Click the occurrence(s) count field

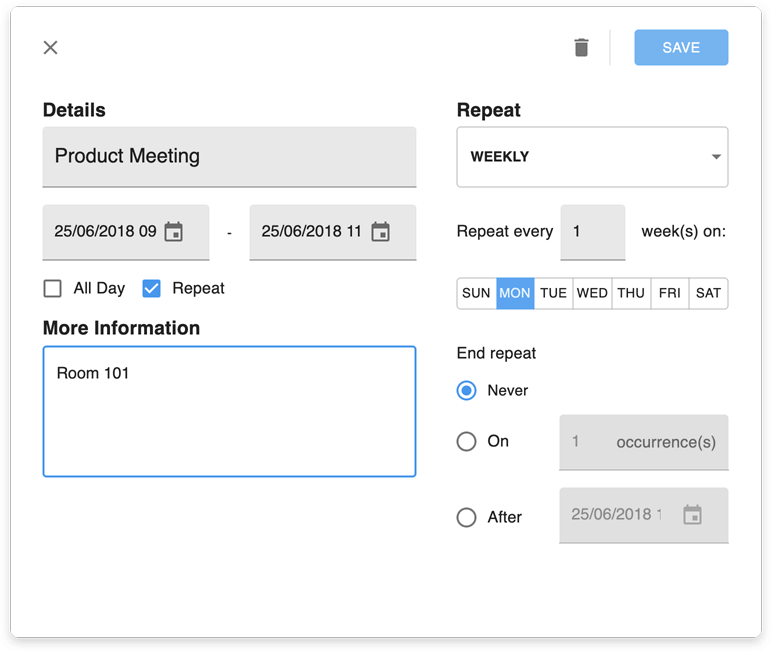click(643, 442)
